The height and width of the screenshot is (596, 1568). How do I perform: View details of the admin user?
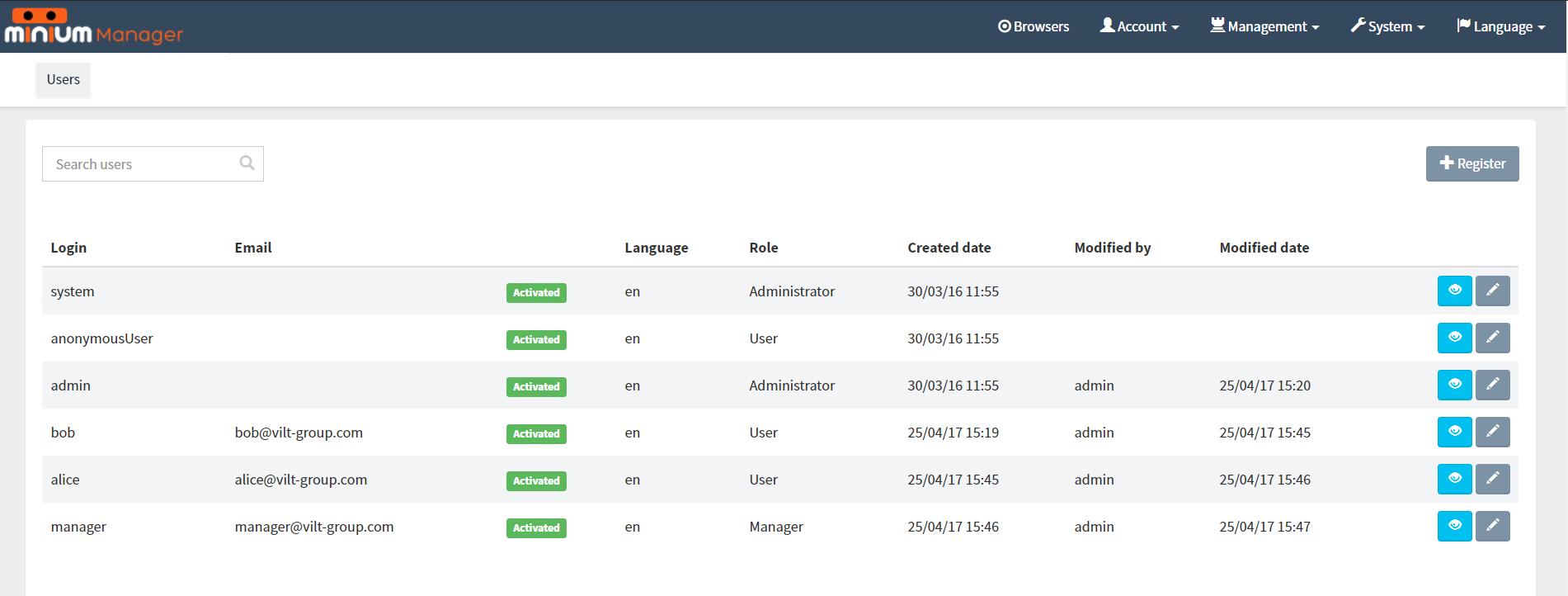1454,385
